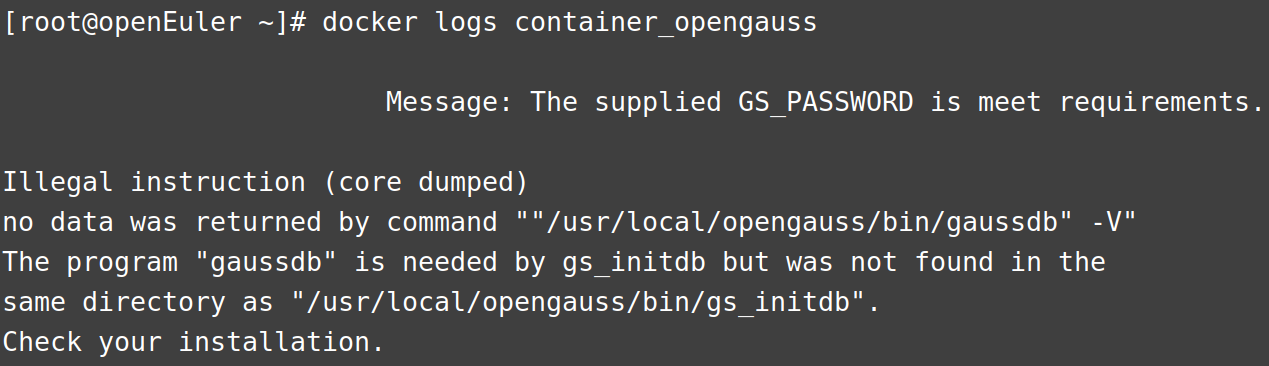Click the GS_PASSWORD text in the message
This screenshot has height=366, width=1269.
click(x=826, y=102)
